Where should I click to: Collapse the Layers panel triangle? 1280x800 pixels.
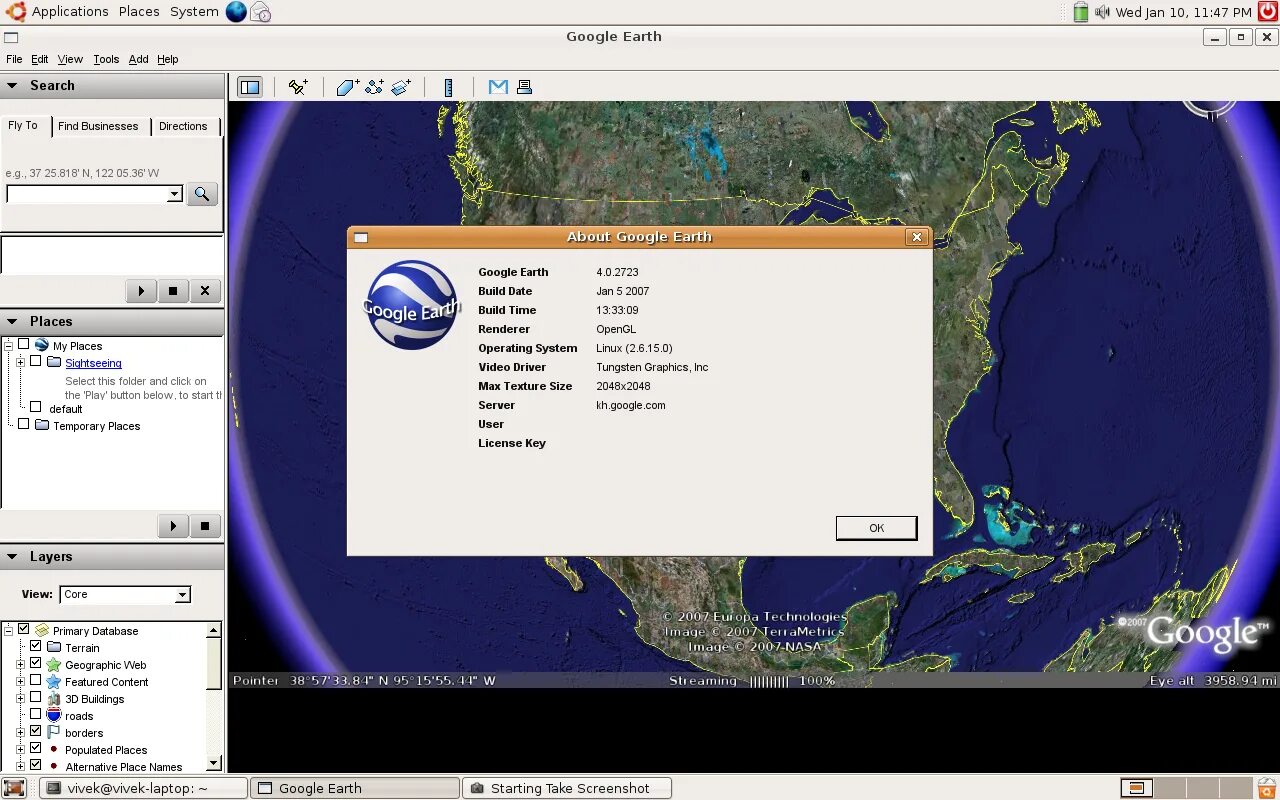pos(13,557)
